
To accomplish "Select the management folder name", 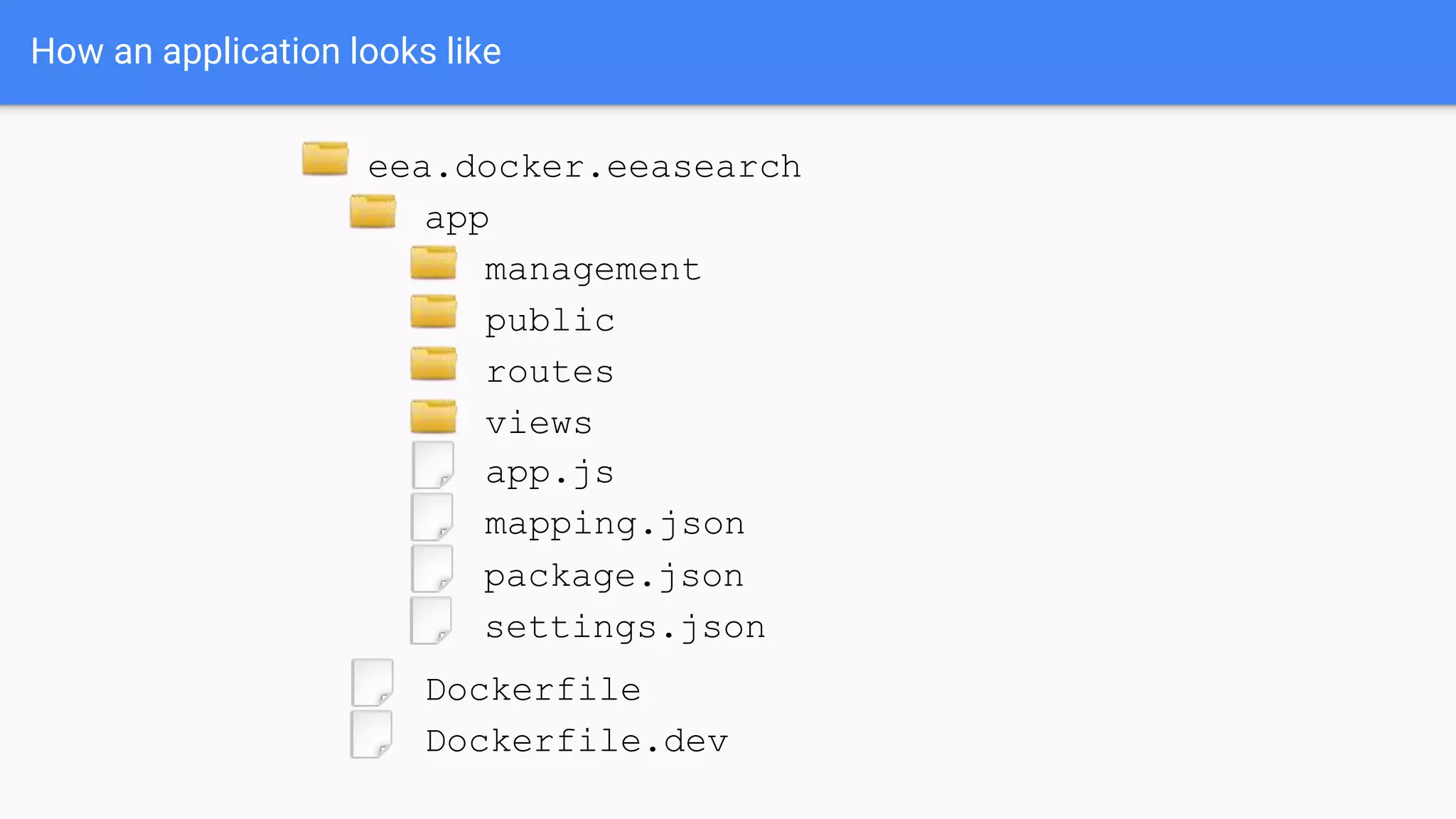I will 593,271.
